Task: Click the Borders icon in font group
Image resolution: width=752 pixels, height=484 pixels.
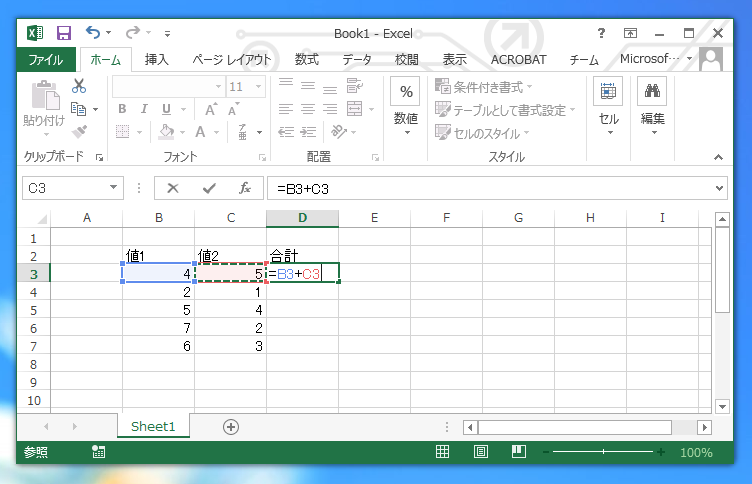Action: pyautogui.click(x=123, y=131)
